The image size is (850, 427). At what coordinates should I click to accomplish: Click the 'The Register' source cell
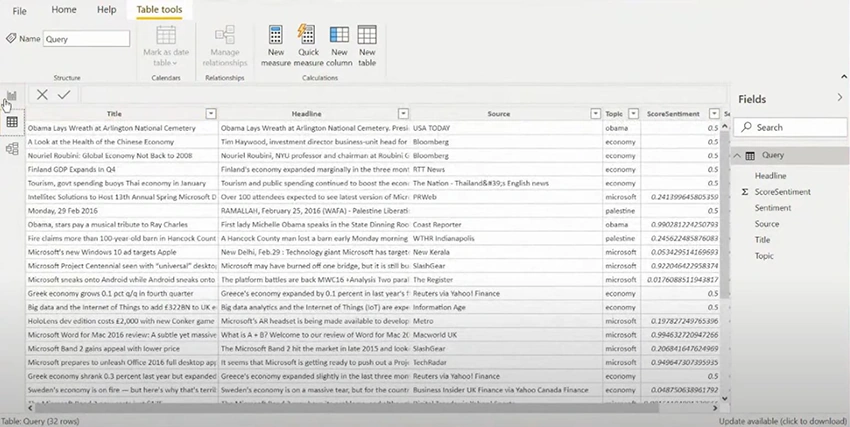[506, 280]
